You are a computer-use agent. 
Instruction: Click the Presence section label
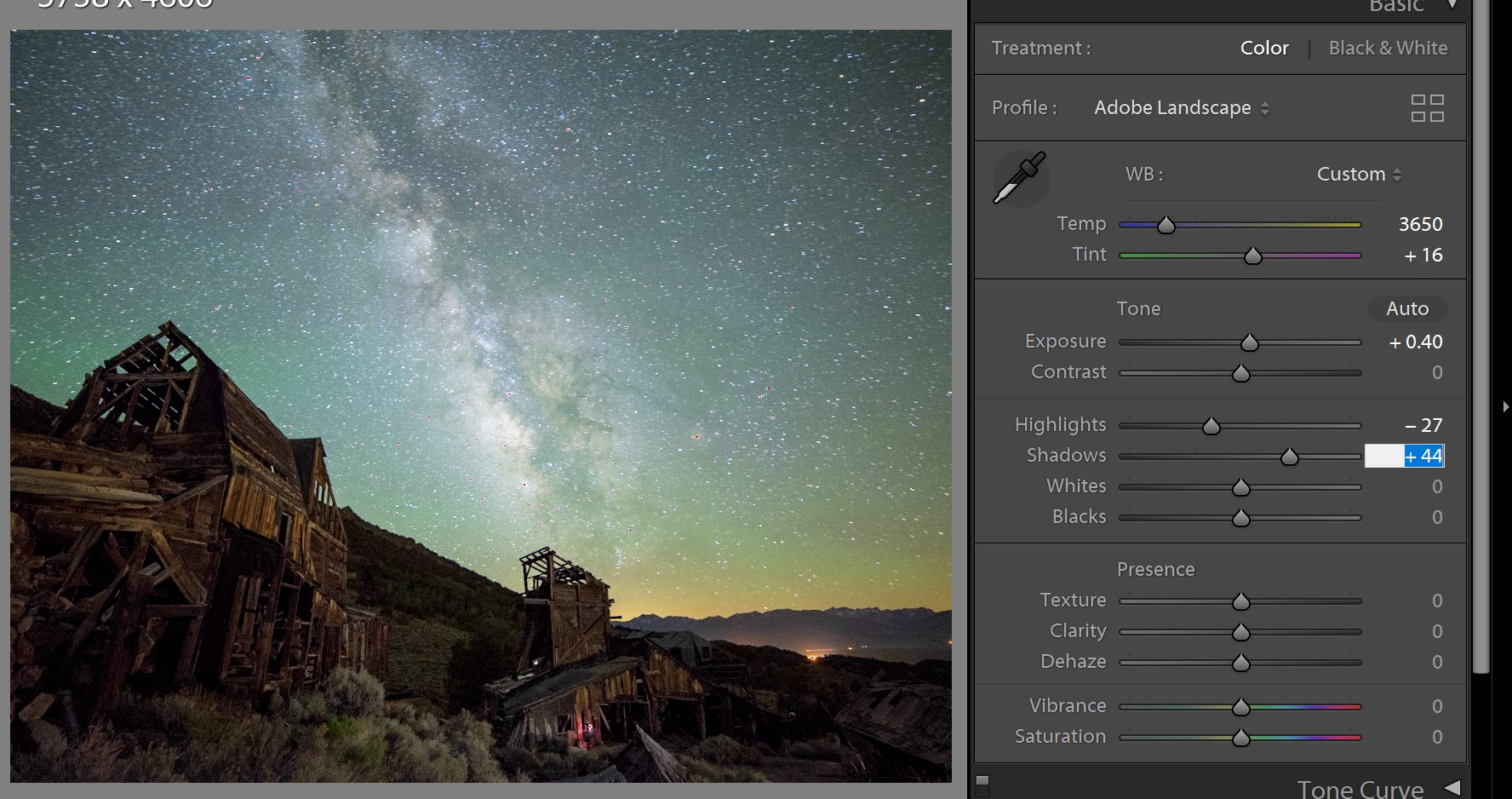(1155, 568)
